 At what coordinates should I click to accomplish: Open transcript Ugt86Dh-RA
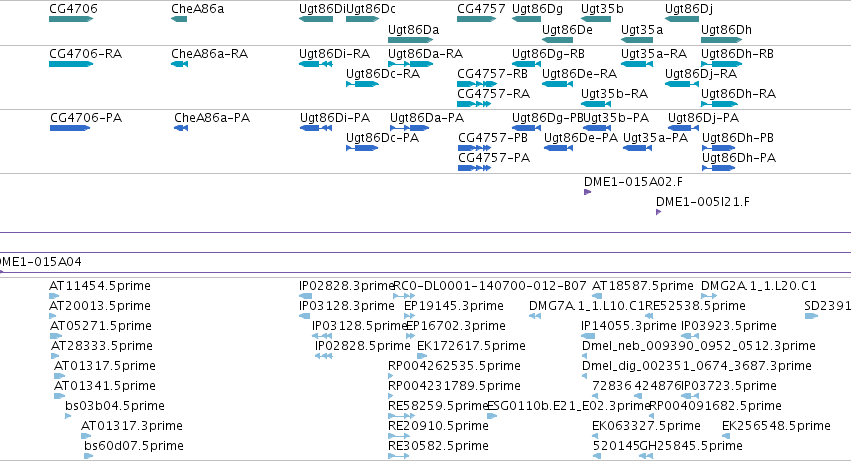(x=720, y=104)
